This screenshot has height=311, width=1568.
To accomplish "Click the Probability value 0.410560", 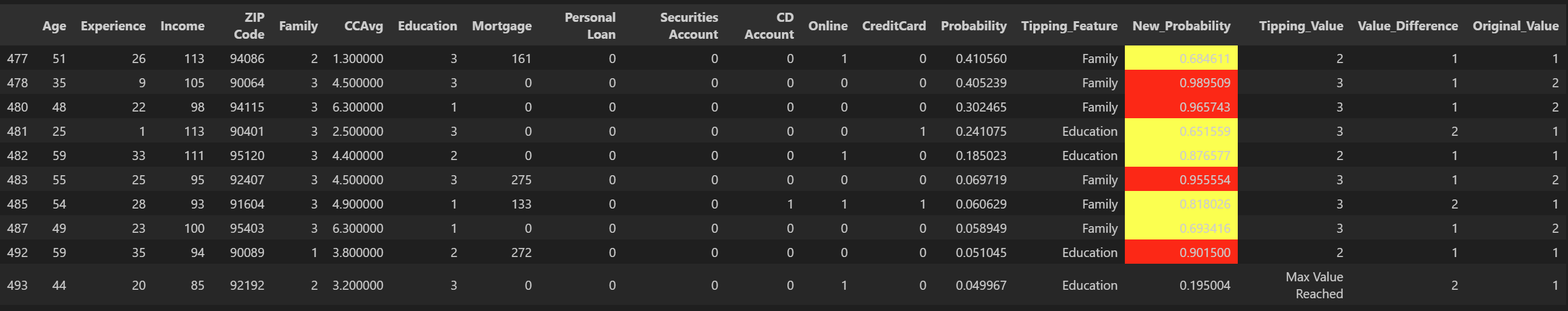I will click(980, 58).
